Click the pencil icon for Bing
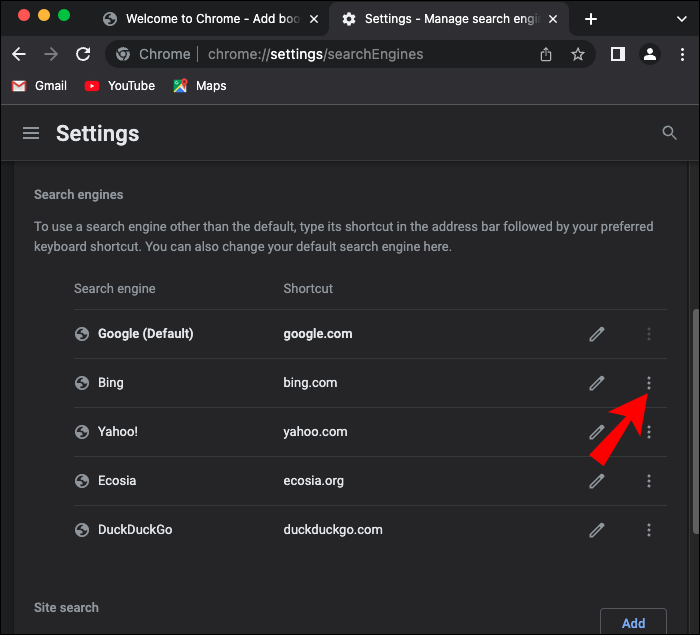 pyautogui.click(x=597, y=383)
